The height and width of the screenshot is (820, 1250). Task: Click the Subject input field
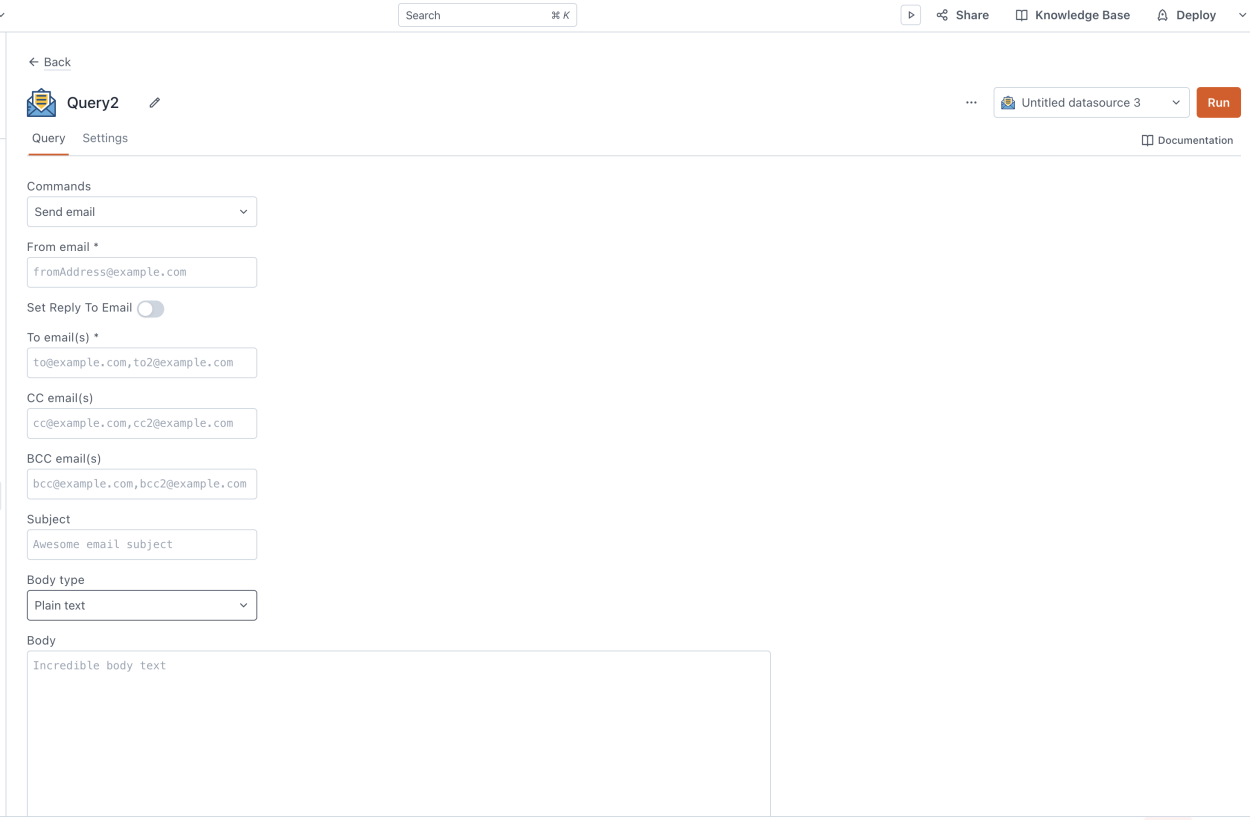(x=141, y=544)
